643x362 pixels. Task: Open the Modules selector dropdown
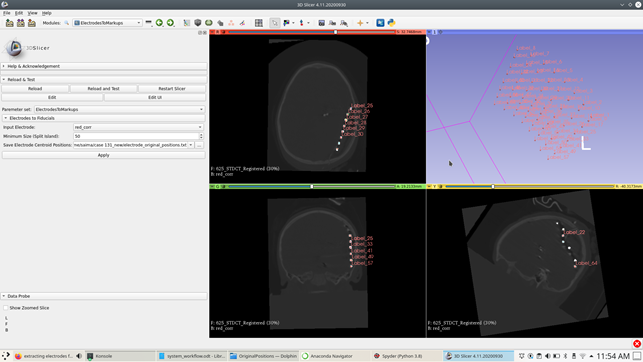(107, 23)
